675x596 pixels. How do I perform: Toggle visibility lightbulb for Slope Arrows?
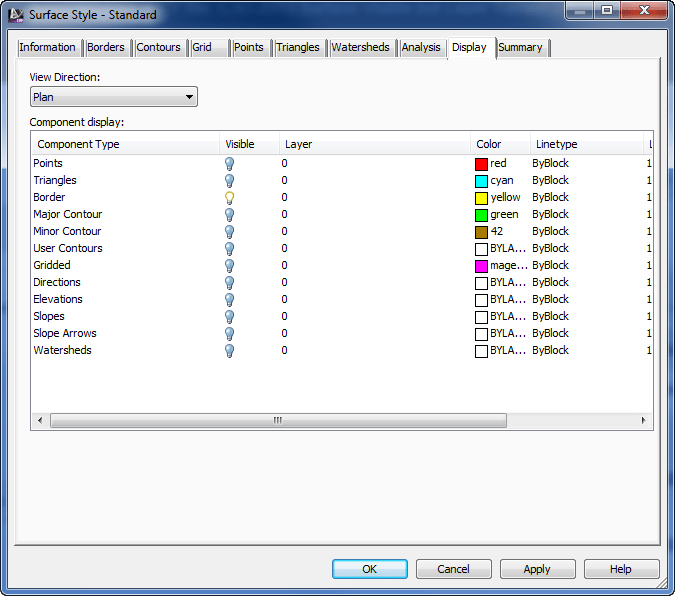(229, 334)
